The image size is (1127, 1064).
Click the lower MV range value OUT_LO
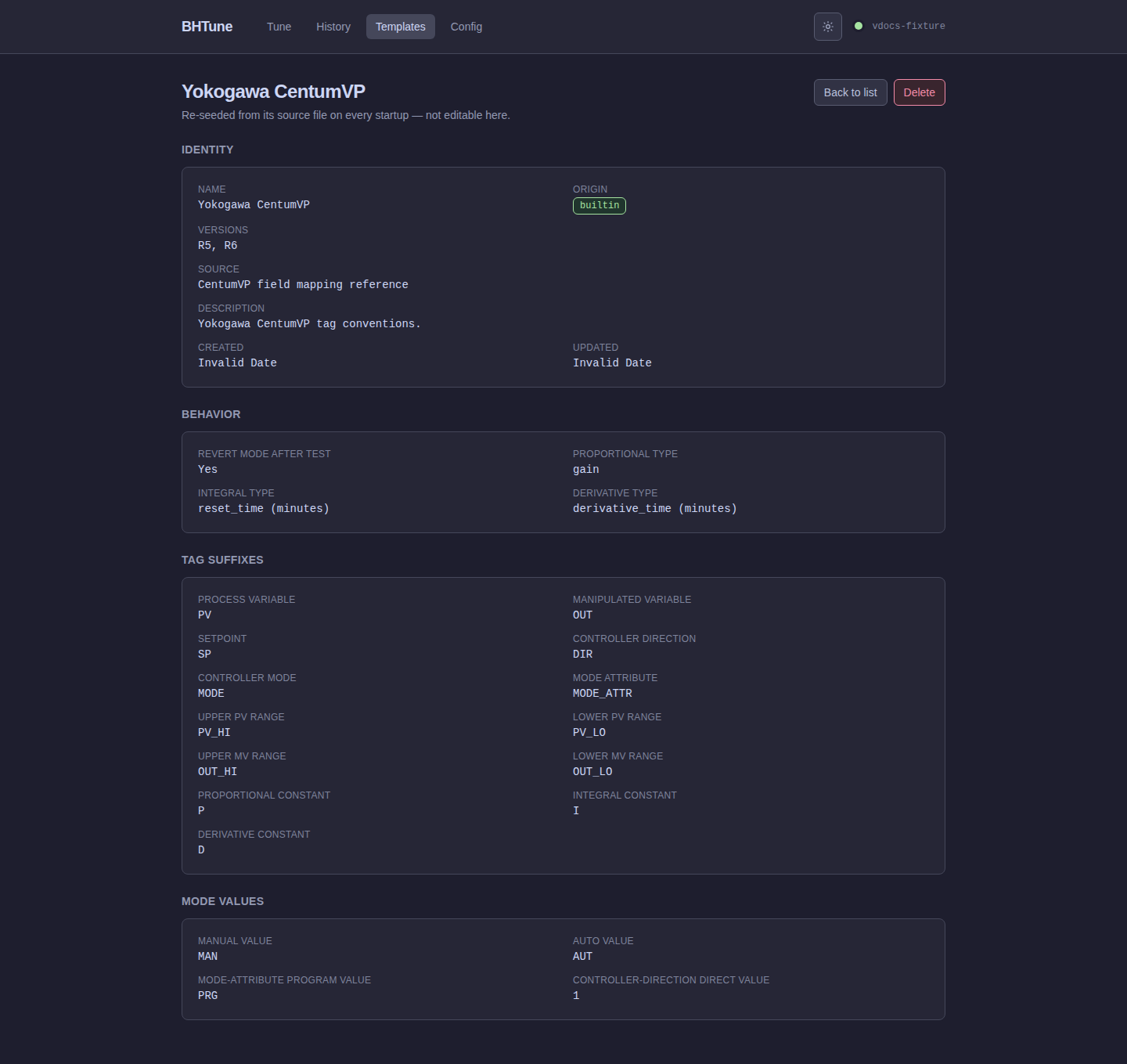(592, 772)
